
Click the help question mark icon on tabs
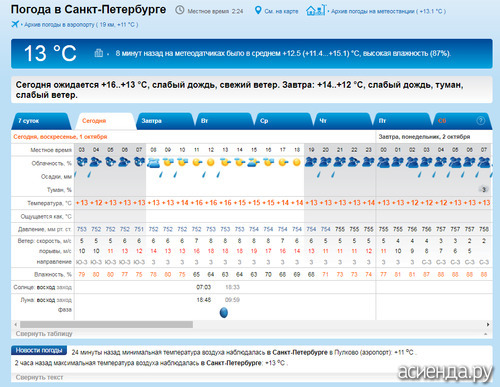tap(481, 121)
